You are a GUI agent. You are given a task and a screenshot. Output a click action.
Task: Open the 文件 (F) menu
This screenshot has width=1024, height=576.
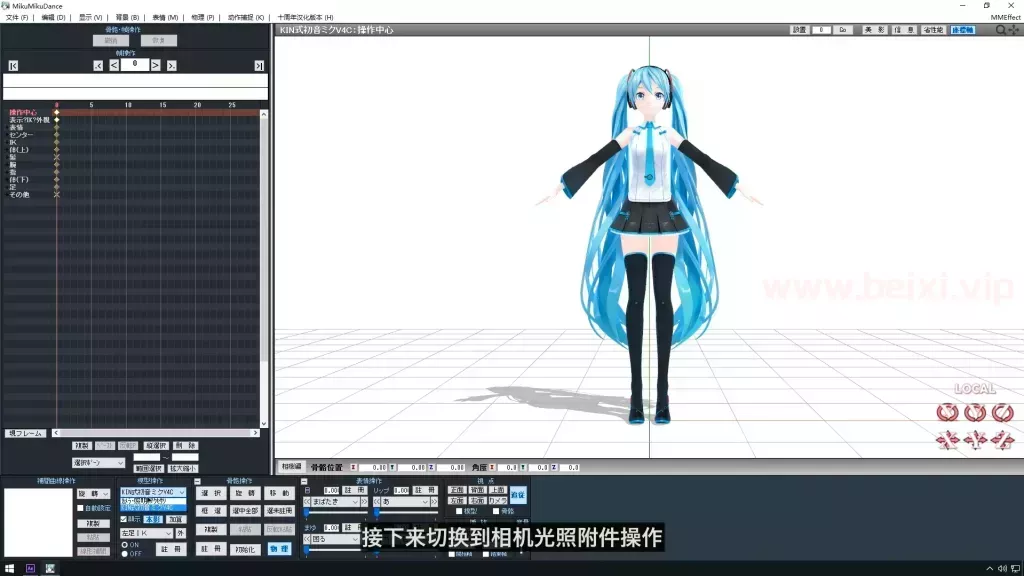click(17, 18)
